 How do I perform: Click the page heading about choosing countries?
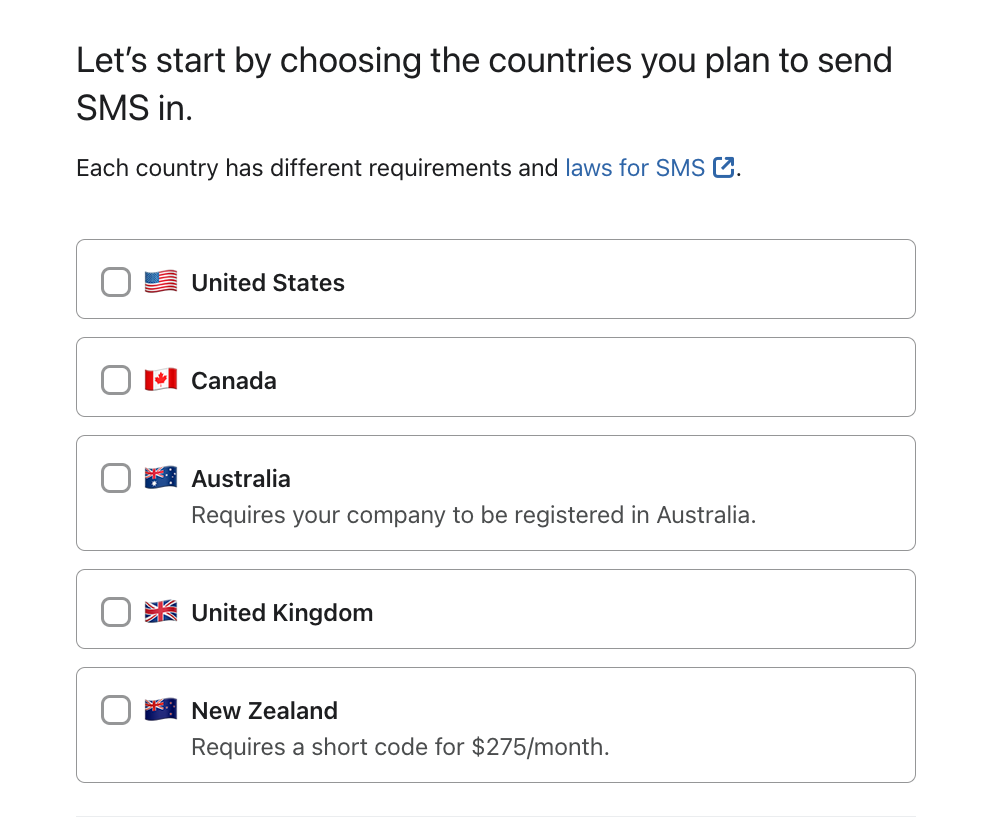(x=483, y=82)
